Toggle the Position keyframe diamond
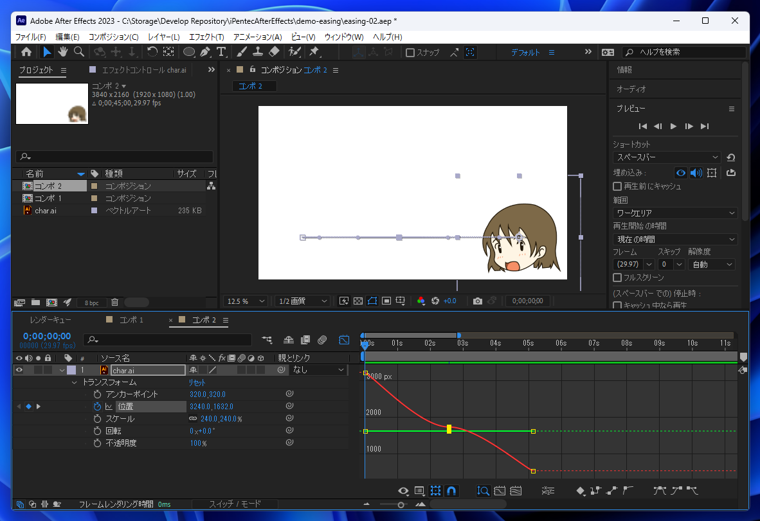Image resolution: width=760 pixels, height=521 pixels. click(28, 407)
